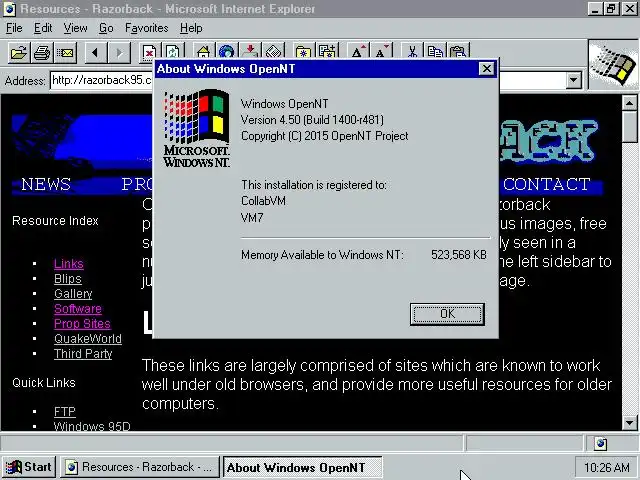Image resolution: width=640 pixels, height=480 pixels.
Task: Open the Software sidebar link
Action: click(78, 309)
